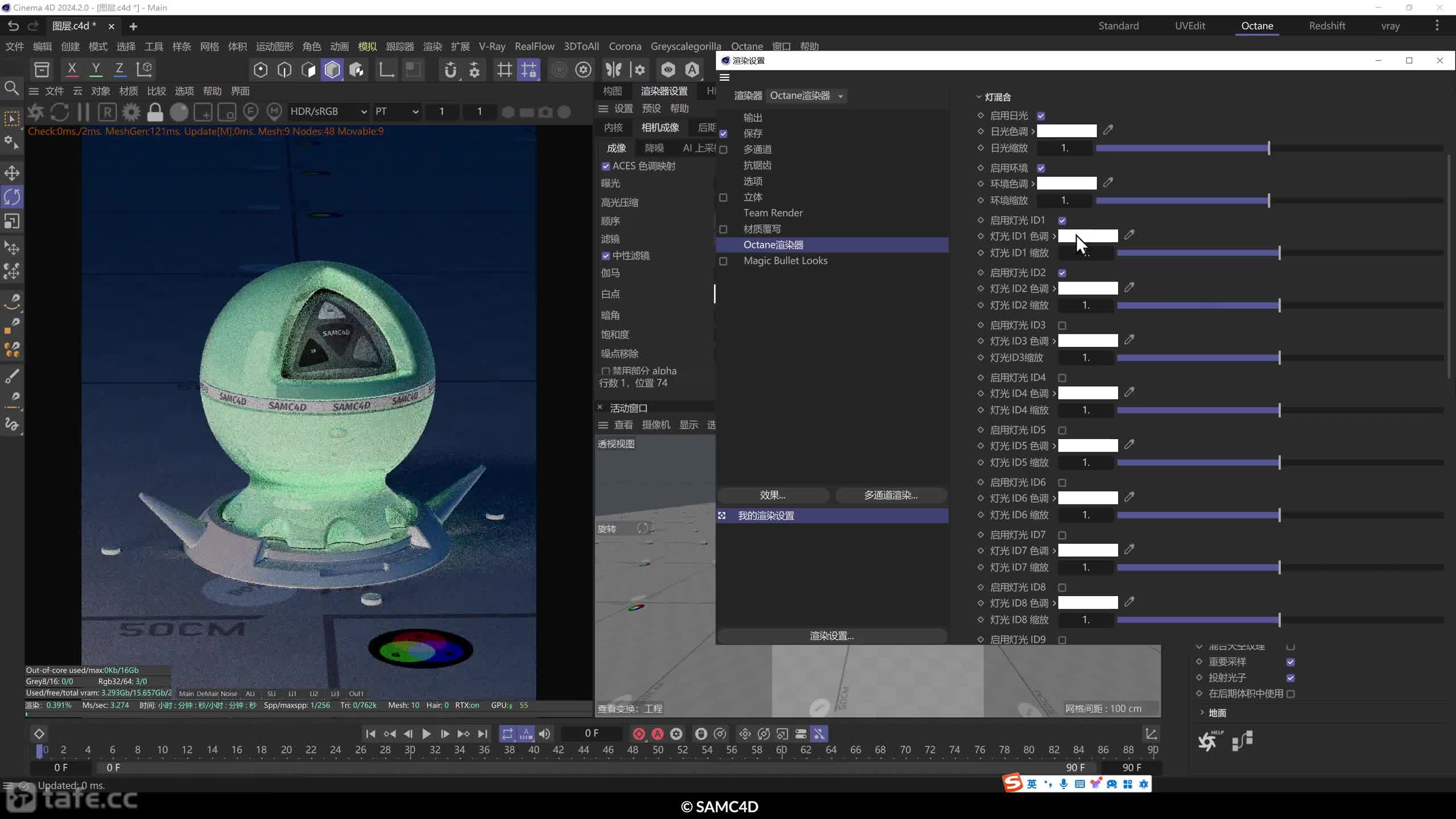Select 我的渲染设置 preset

click(832, 516)
